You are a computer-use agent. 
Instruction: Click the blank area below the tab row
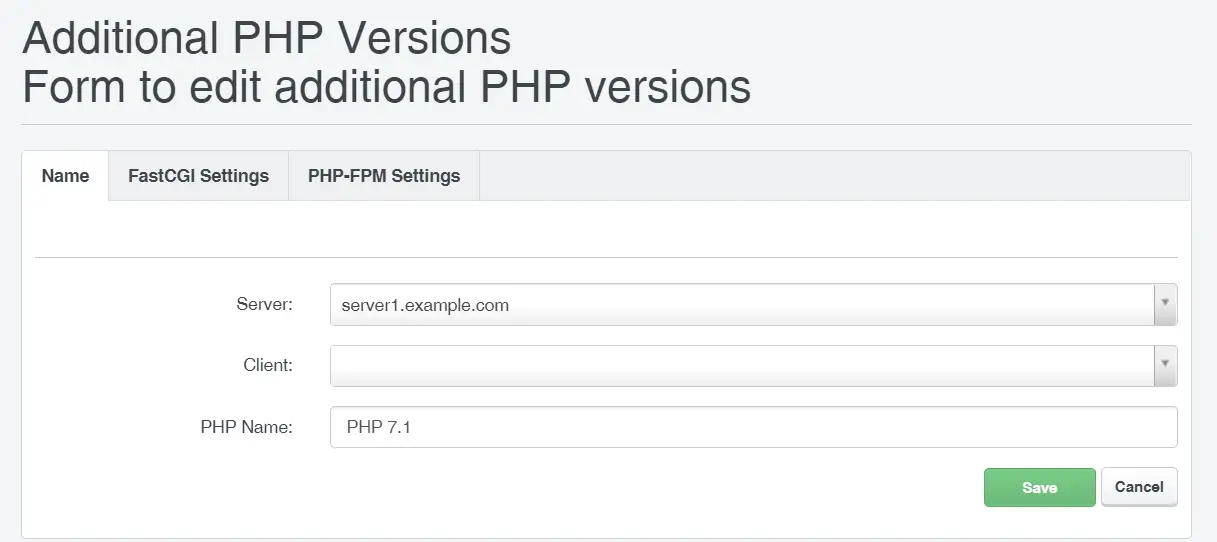pos(606,228)
